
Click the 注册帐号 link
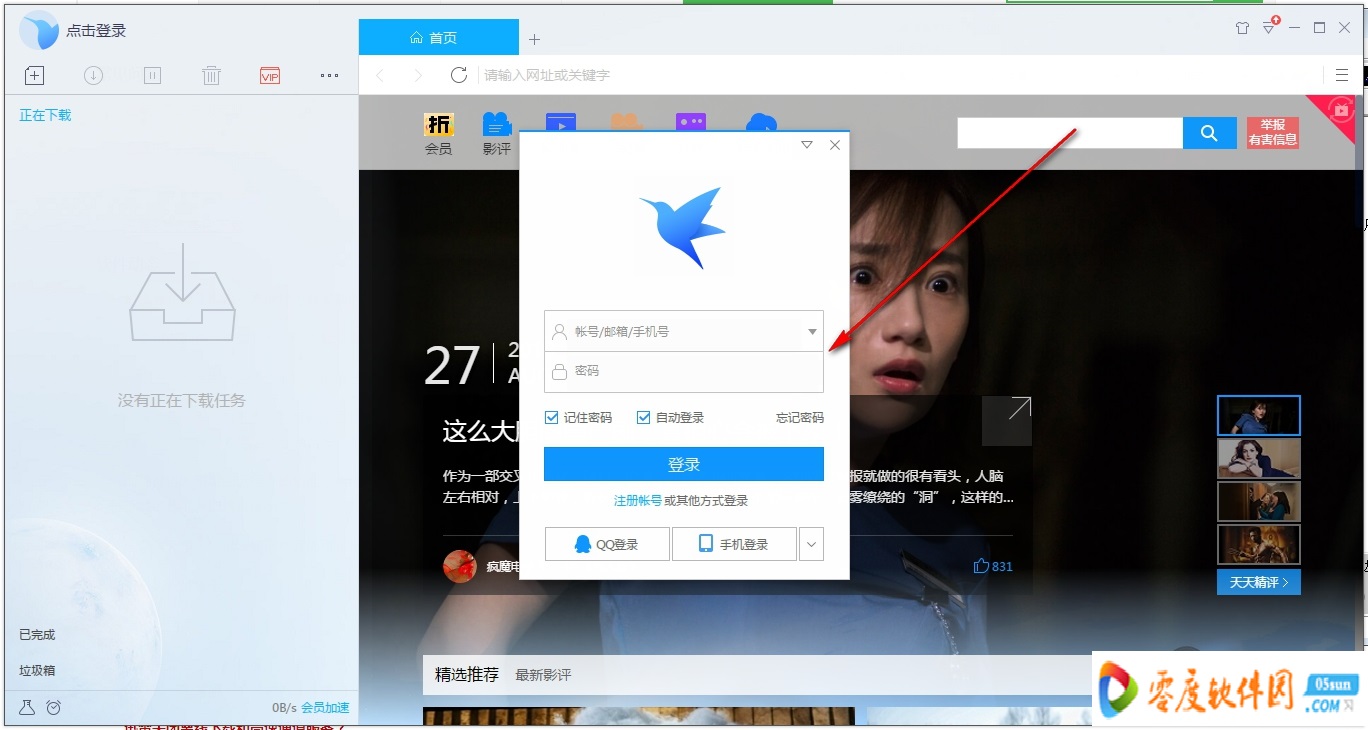(638, 500)
